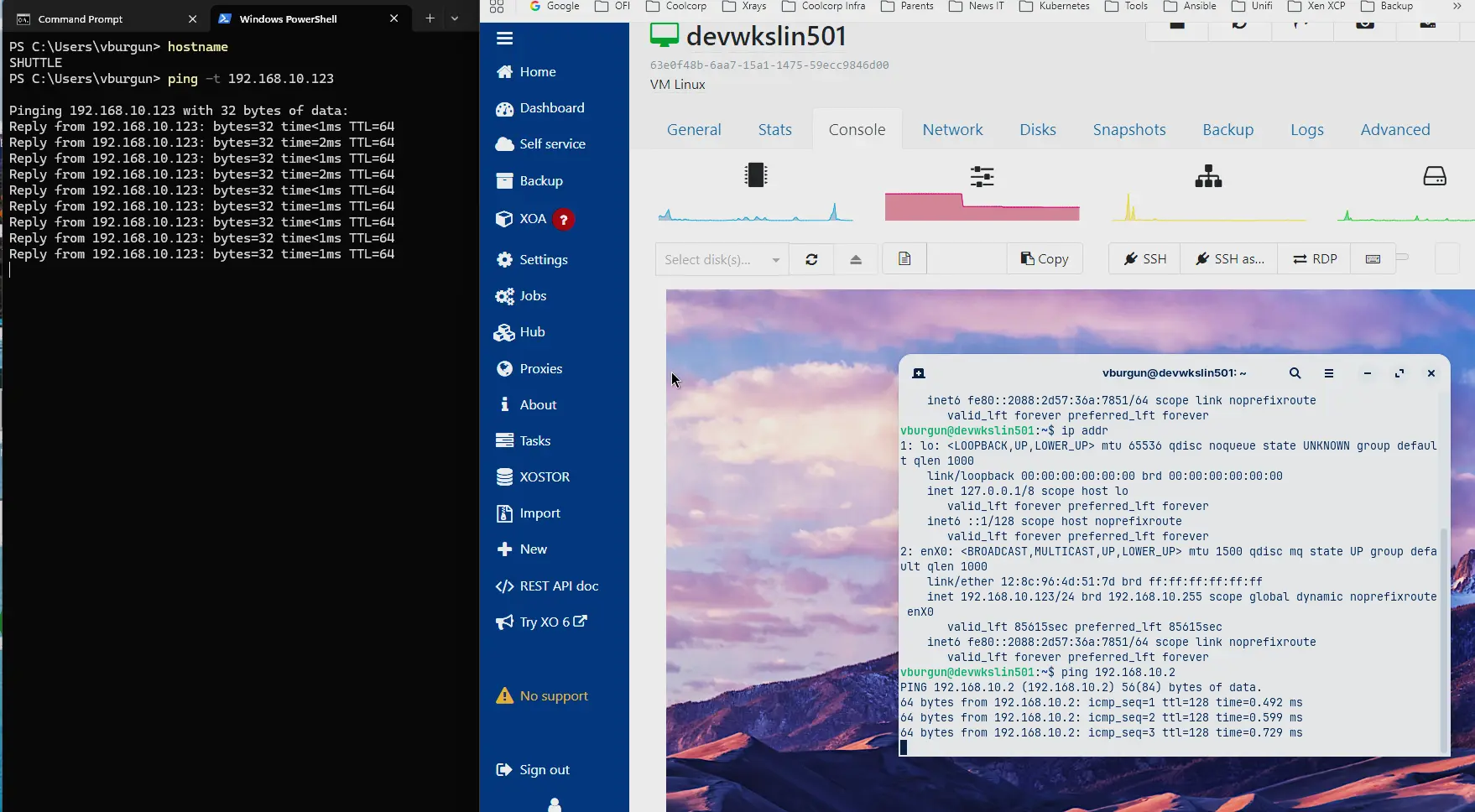1475x812 pixels.
Task: Refresh the console display
Action: 810,258
